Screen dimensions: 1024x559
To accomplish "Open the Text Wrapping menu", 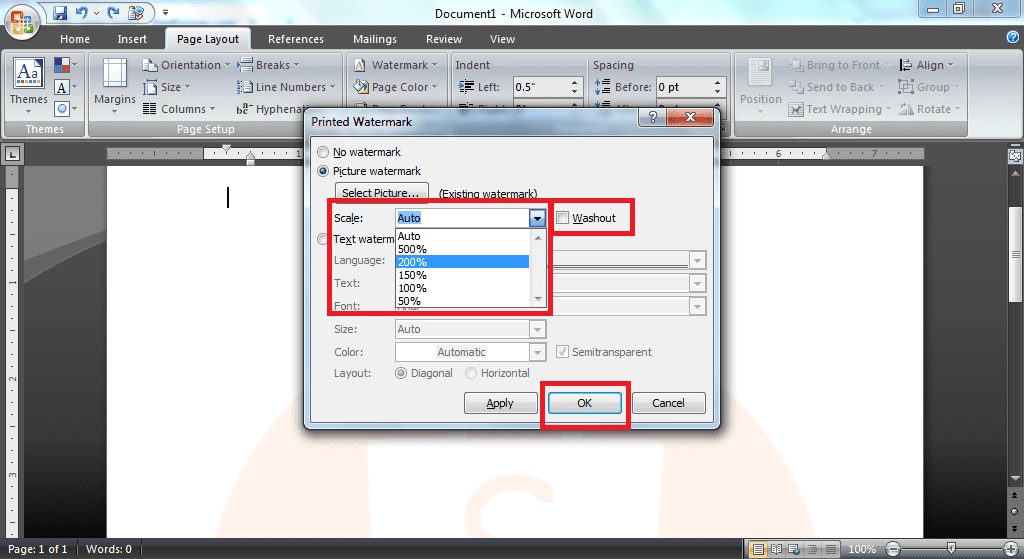I will tap(840, 109).
